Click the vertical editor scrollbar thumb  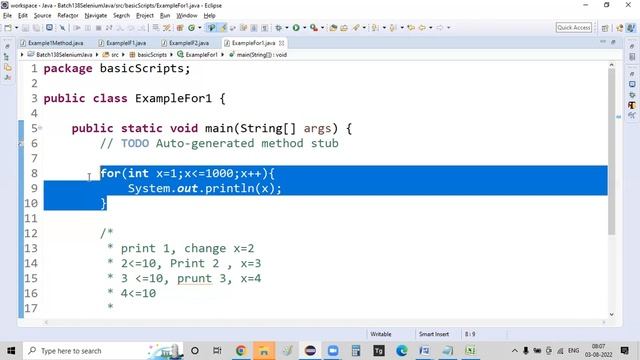[x=611, y=152]
